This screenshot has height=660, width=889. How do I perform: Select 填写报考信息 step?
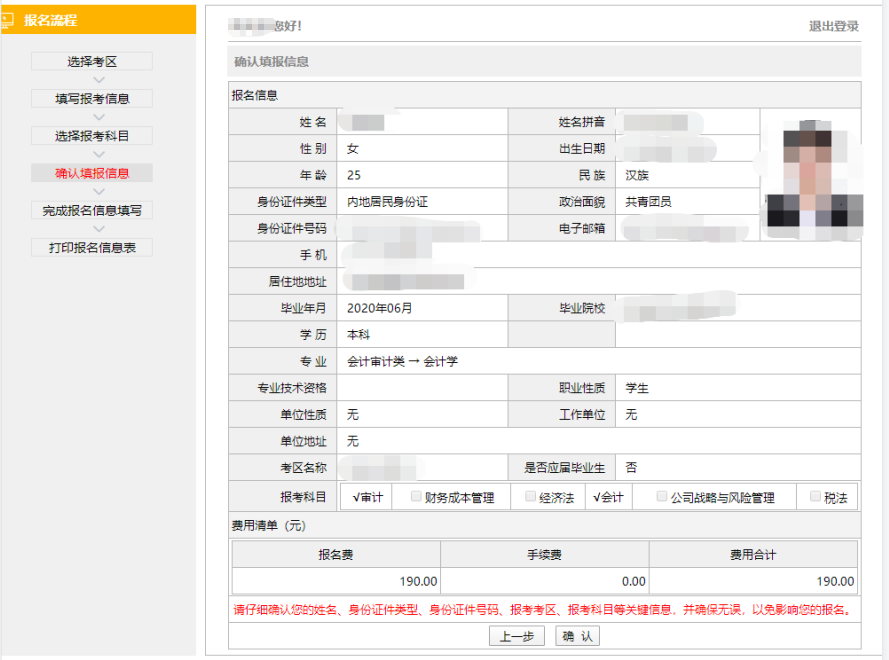90,98
